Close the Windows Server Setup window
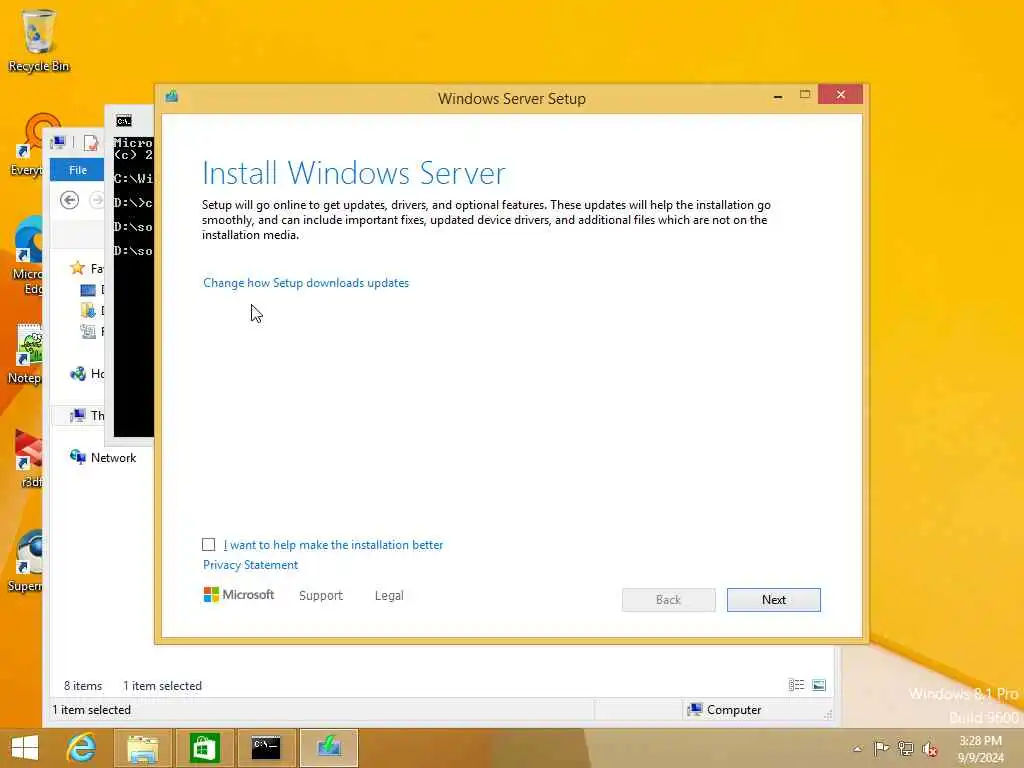The image size is (1024, 768). coord(840,95)
